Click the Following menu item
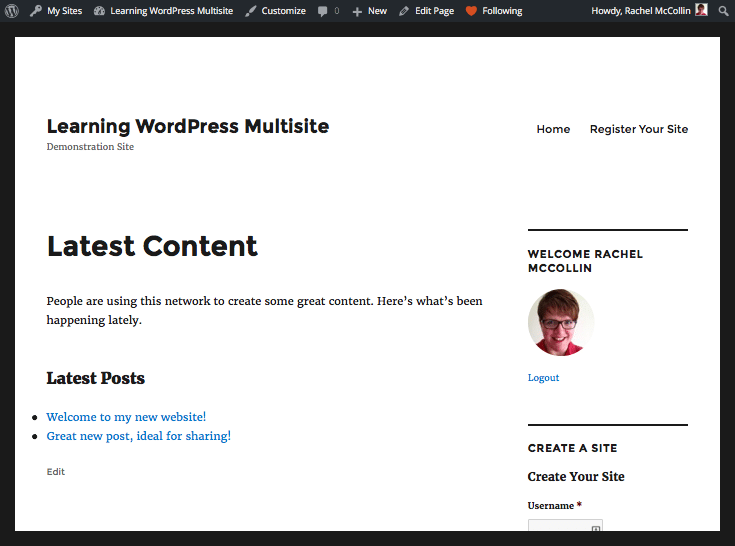Screen dimensions: 735x546 (x=494, y=10)
